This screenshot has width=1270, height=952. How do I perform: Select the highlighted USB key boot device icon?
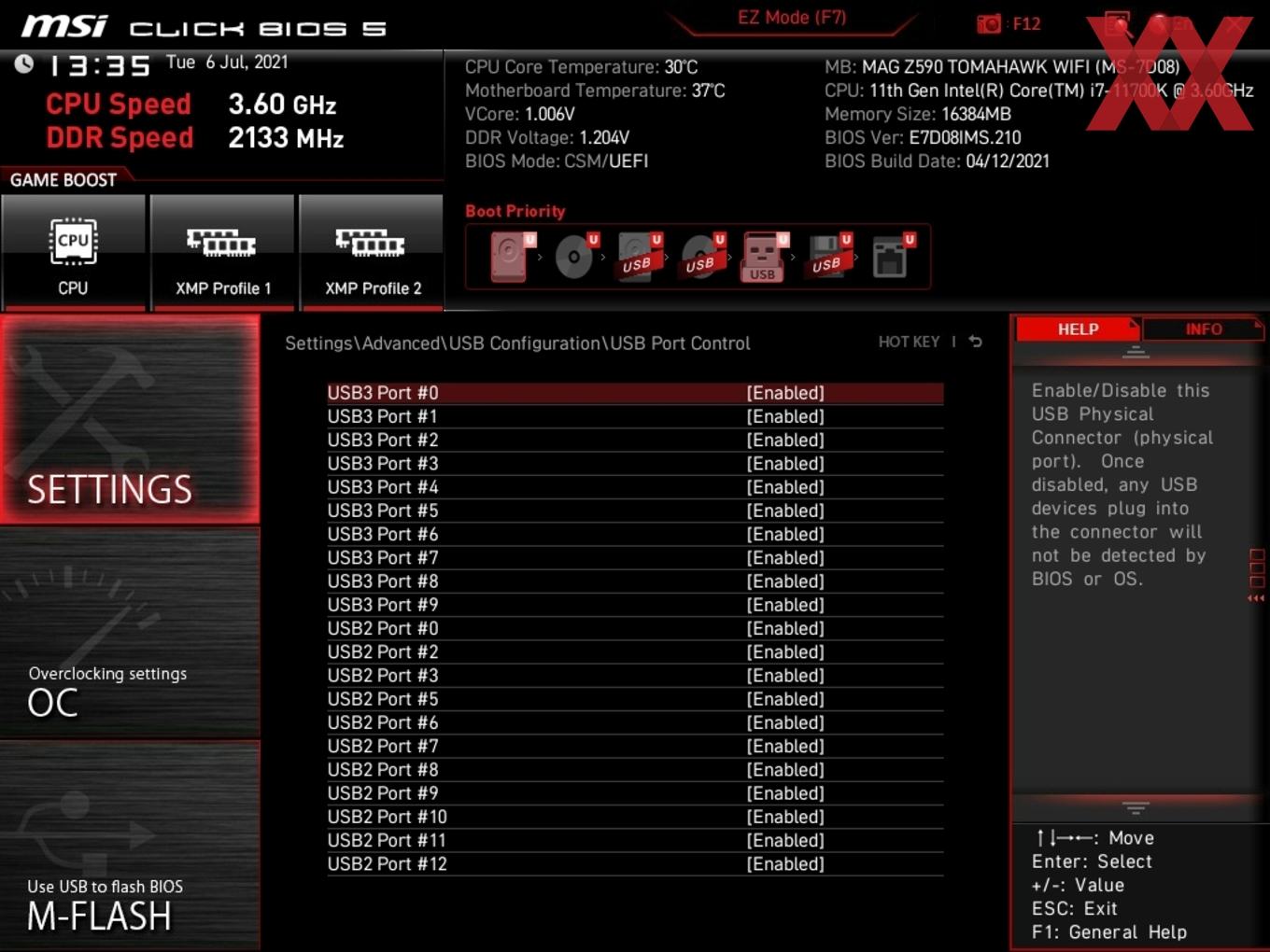pos(765,257)
